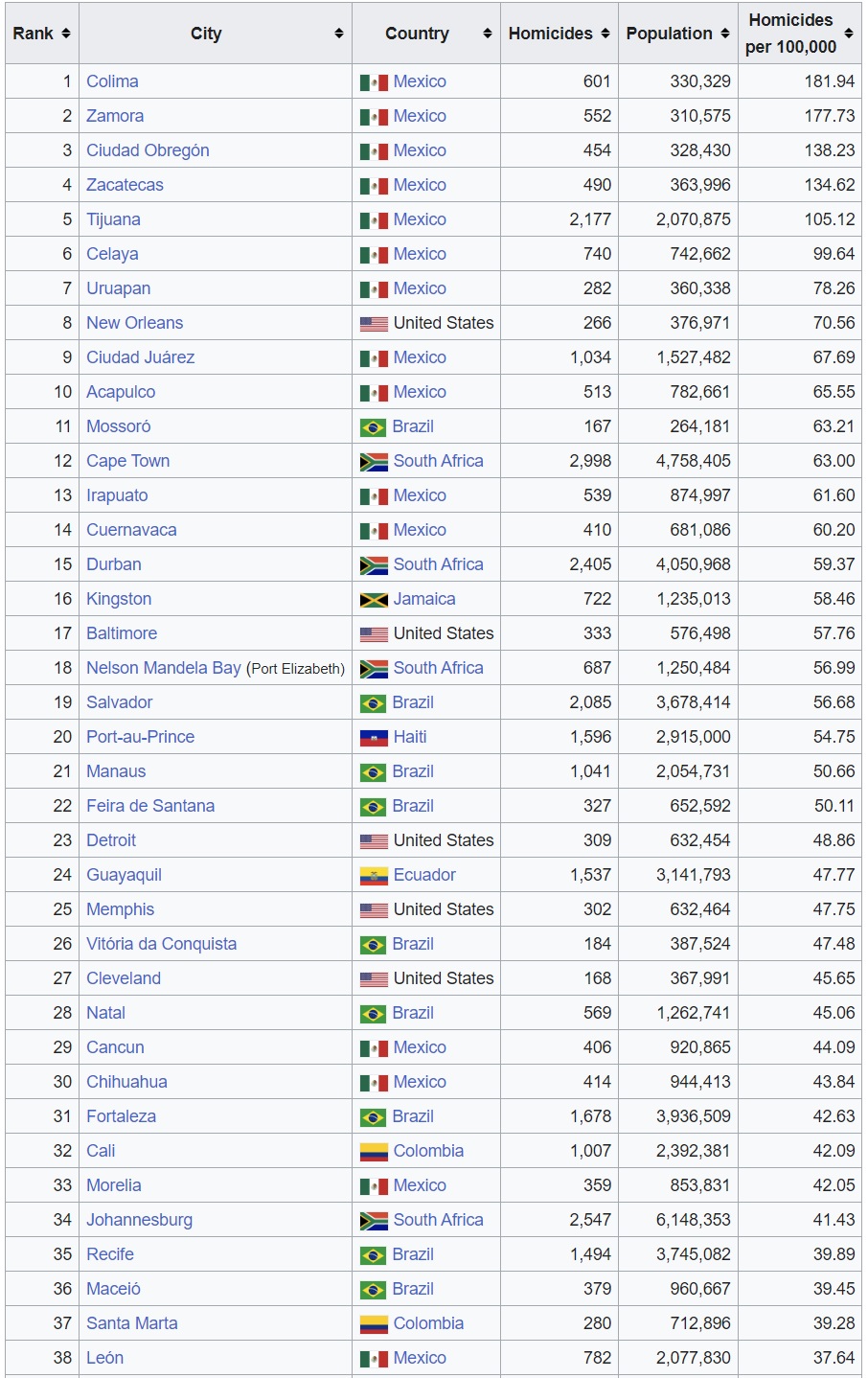The image size is (868, 1378).
Task: Click the City column header
Action: click(x=216, y=34)
